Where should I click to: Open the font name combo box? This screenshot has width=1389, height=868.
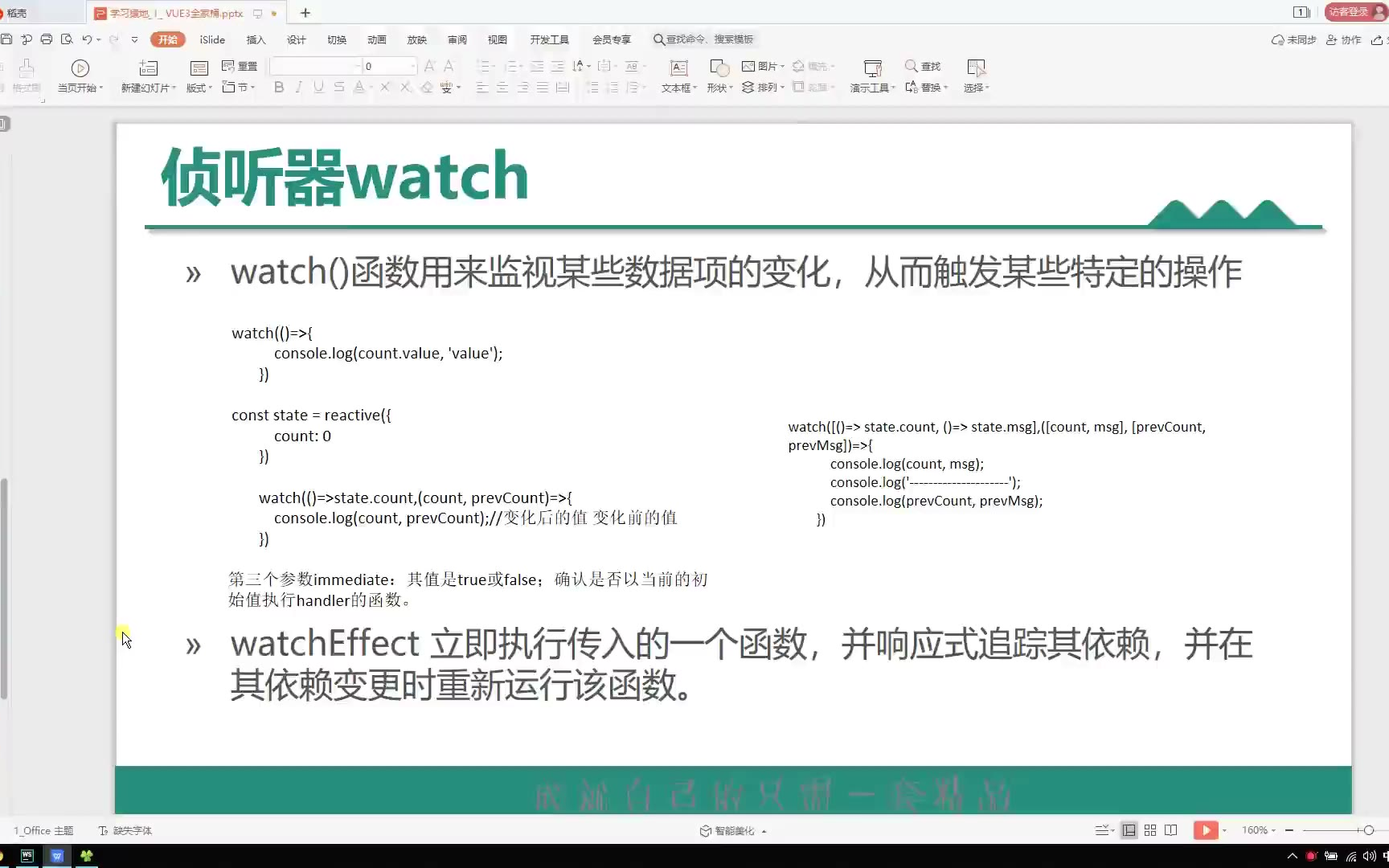coord(315,66)
